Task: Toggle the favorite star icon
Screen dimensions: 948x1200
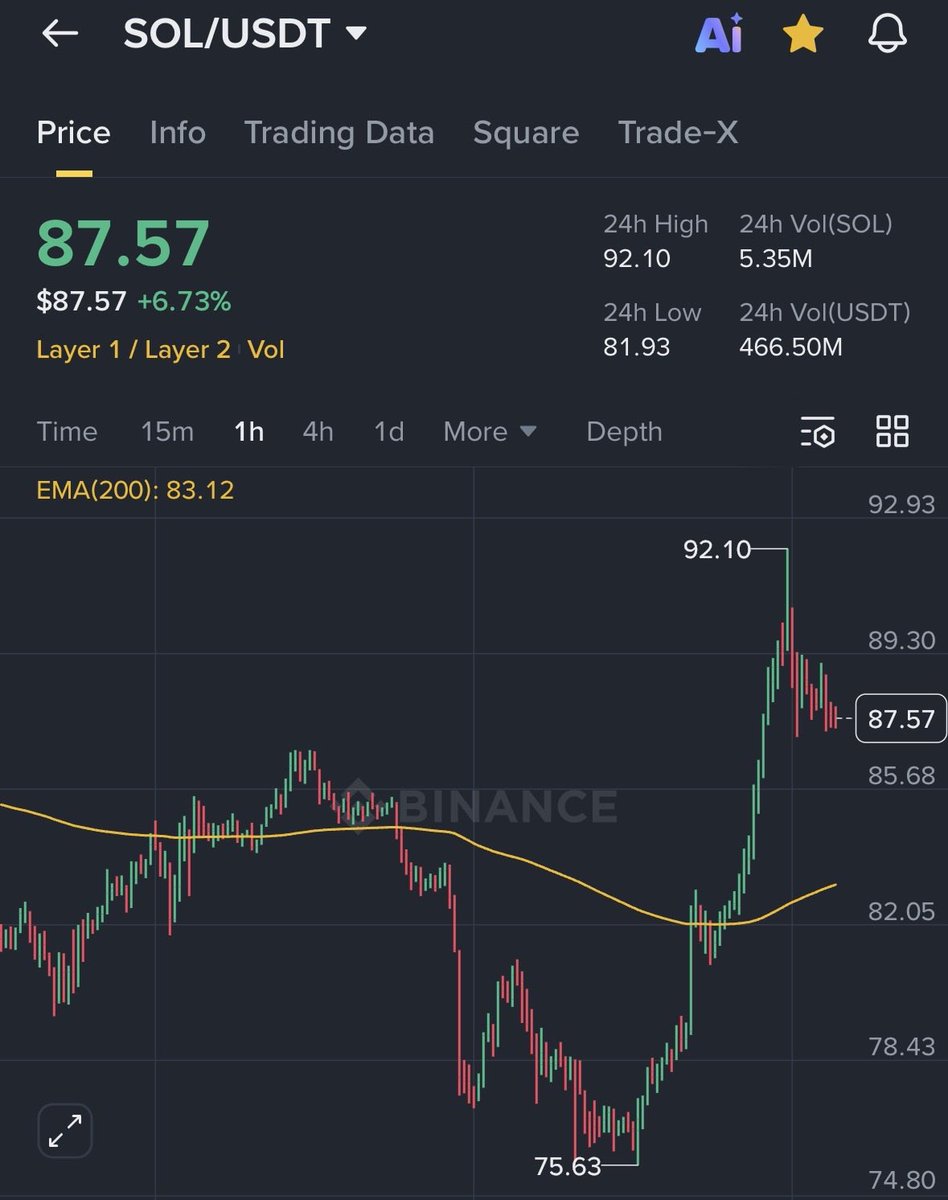Action: click(802, 34)
